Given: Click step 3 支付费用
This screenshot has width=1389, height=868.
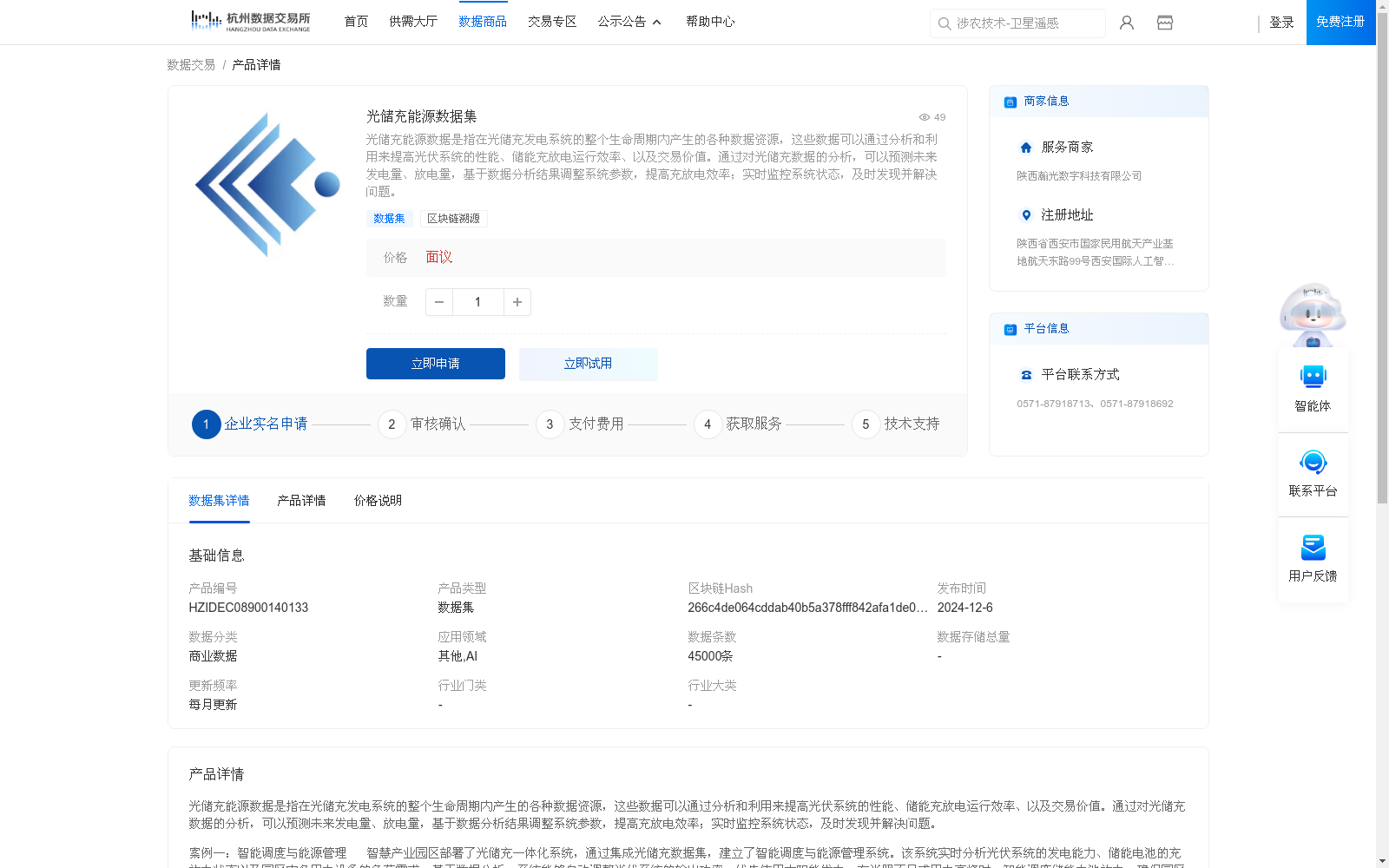Looking at the screenshot, I should pos(580,424).
